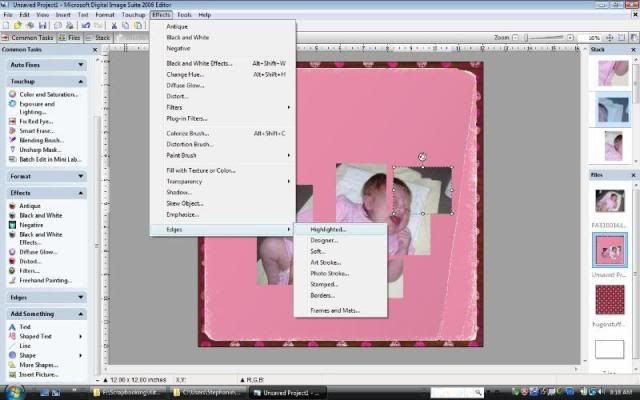Click the Cut scissors toolbar icon

114,25
